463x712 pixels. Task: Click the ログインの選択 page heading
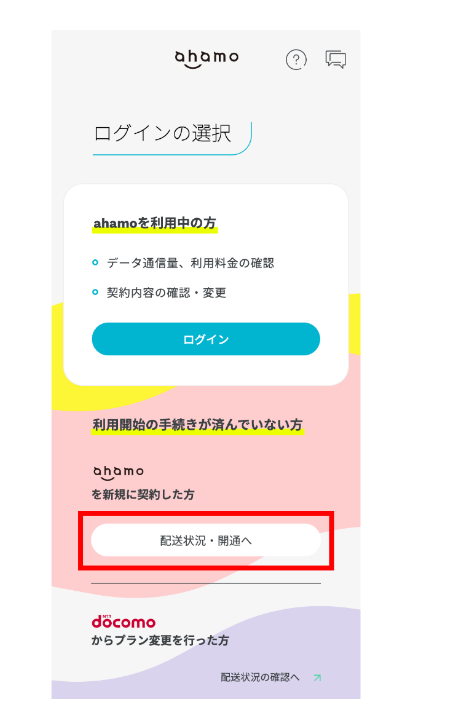tap(163, 134)
